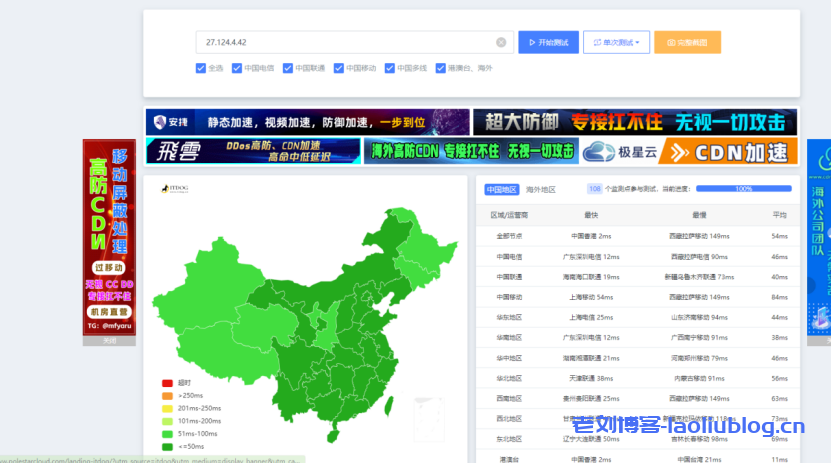The width and height of the screenshot is (831, 463).
Task: Select the 华中地区 row label
Action: 509,358
